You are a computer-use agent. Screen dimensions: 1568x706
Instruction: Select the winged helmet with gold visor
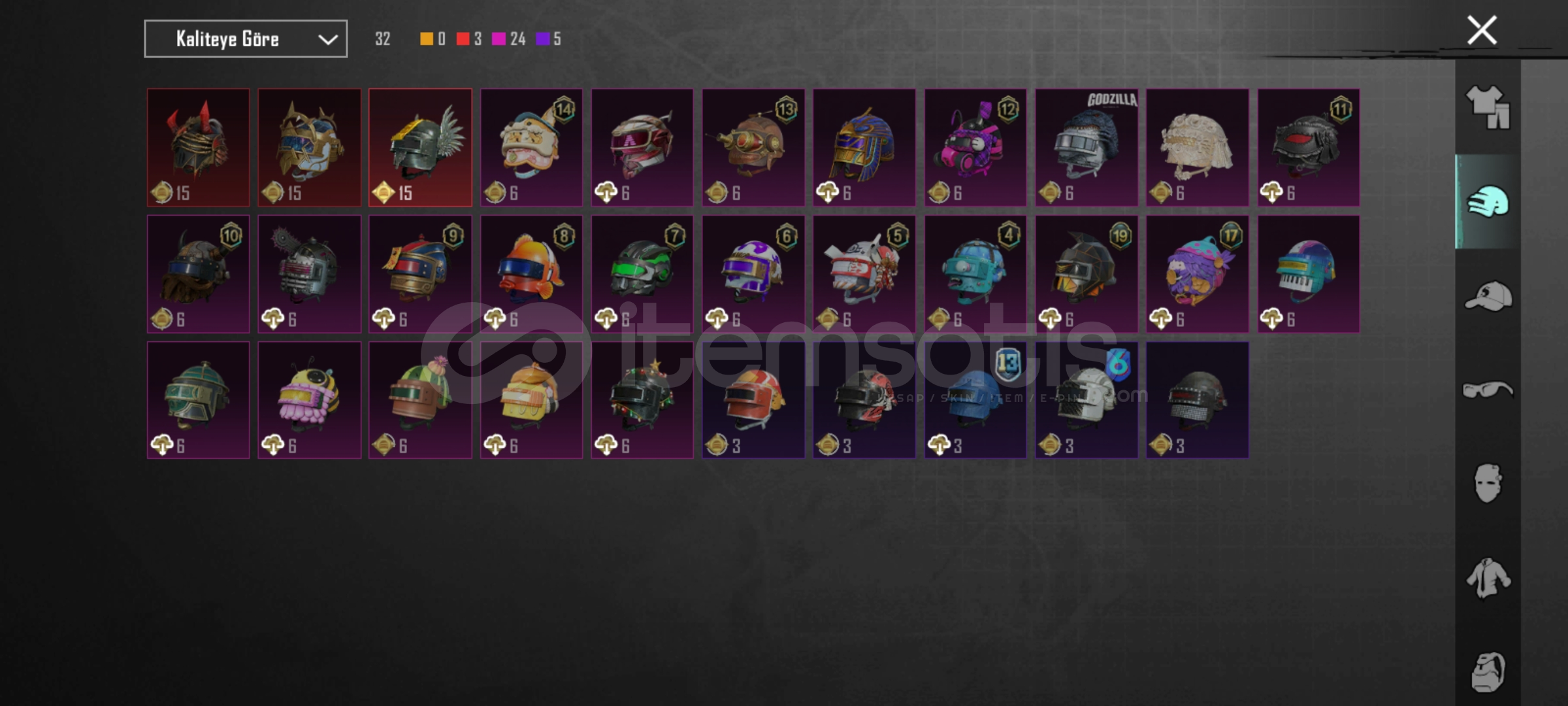tap(420, 148)
